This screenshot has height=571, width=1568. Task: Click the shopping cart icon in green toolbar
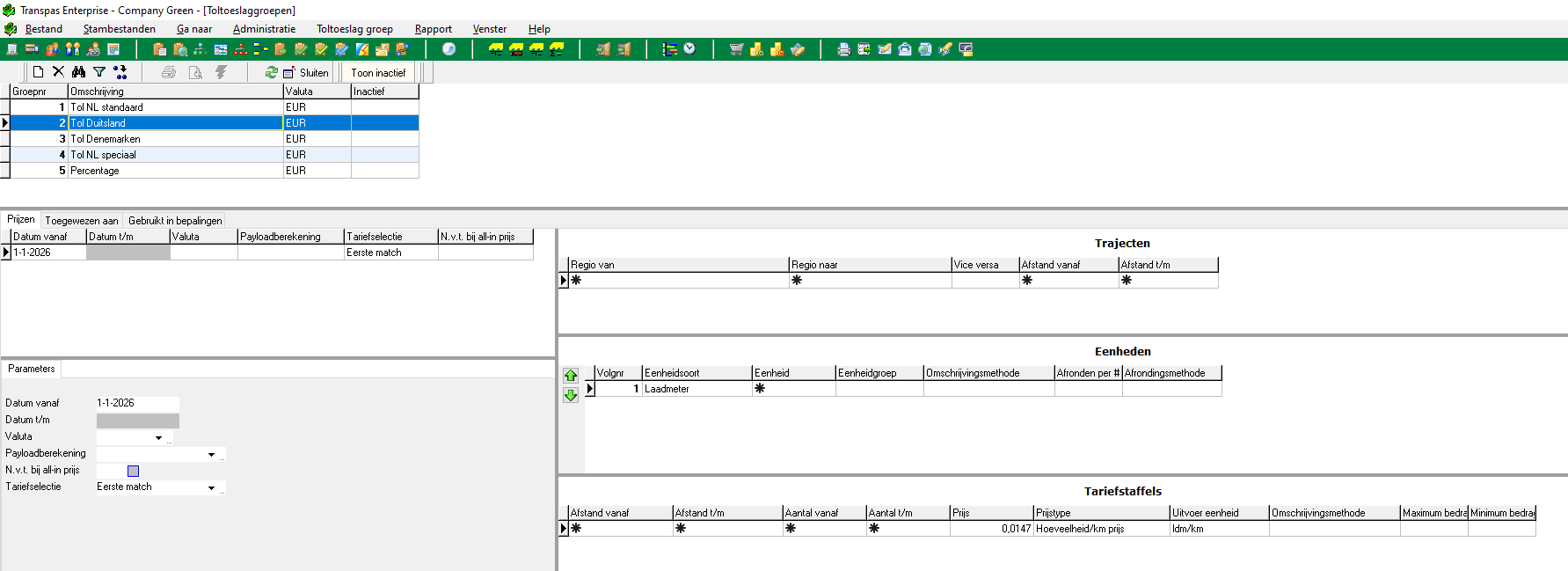(x=736, y=49)
